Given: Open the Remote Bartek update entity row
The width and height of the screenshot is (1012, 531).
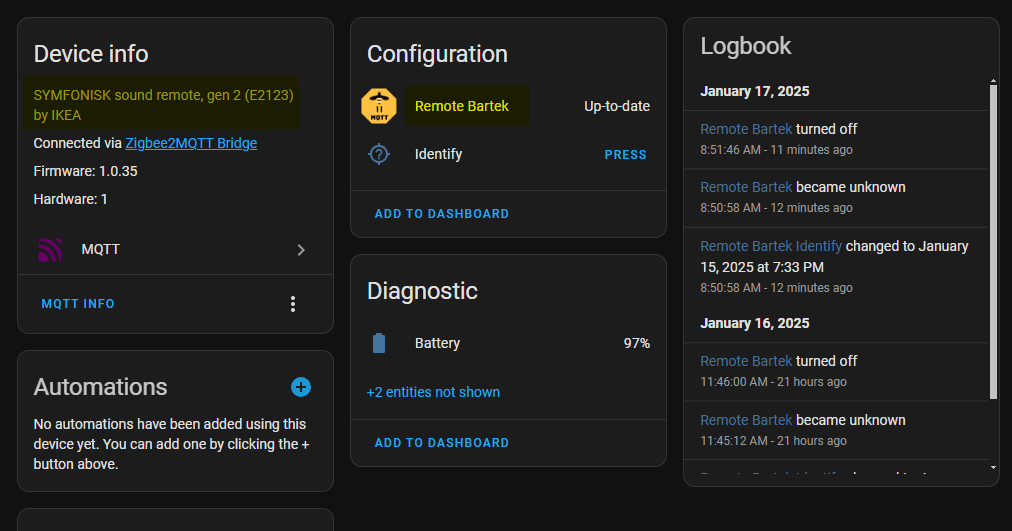Looking at the screenshot, I should pyautogui.click(x=508, y=106).
